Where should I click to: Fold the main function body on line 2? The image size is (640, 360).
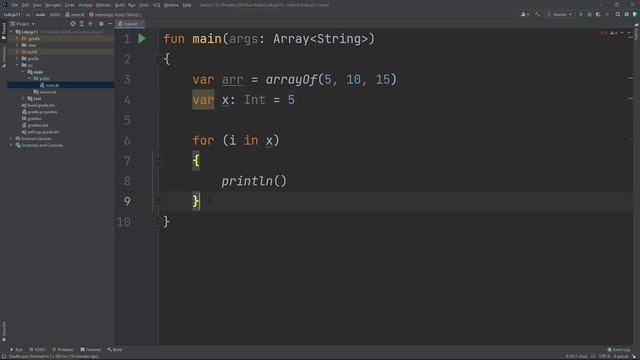coord(158,59)
